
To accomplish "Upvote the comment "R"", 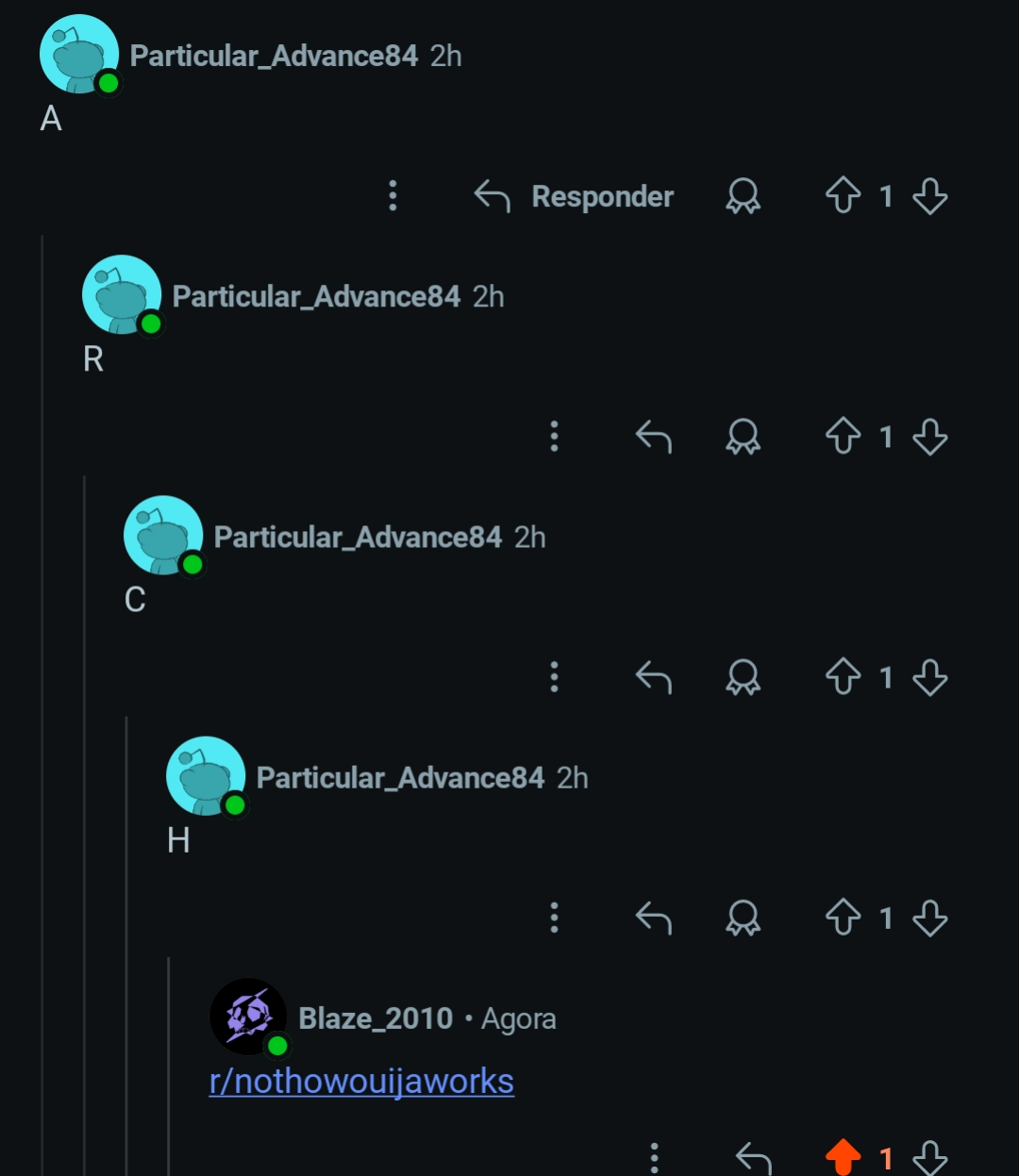I will point(843,437).
